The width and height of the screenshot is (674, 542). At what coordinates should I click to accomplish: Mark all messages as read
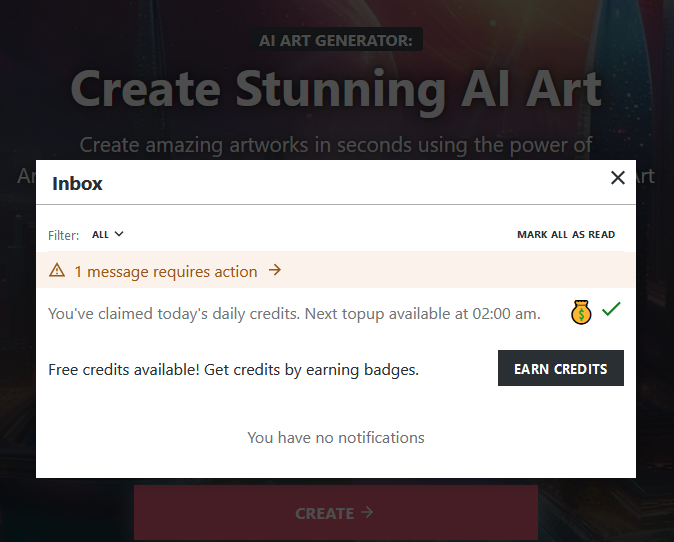(566, 235)
